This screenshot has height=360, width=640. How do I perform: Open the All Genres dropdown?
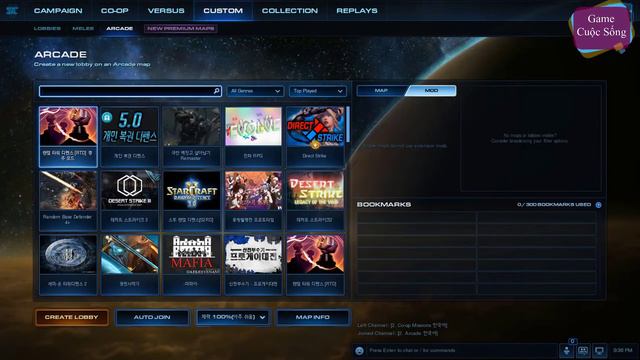[255, 91]
